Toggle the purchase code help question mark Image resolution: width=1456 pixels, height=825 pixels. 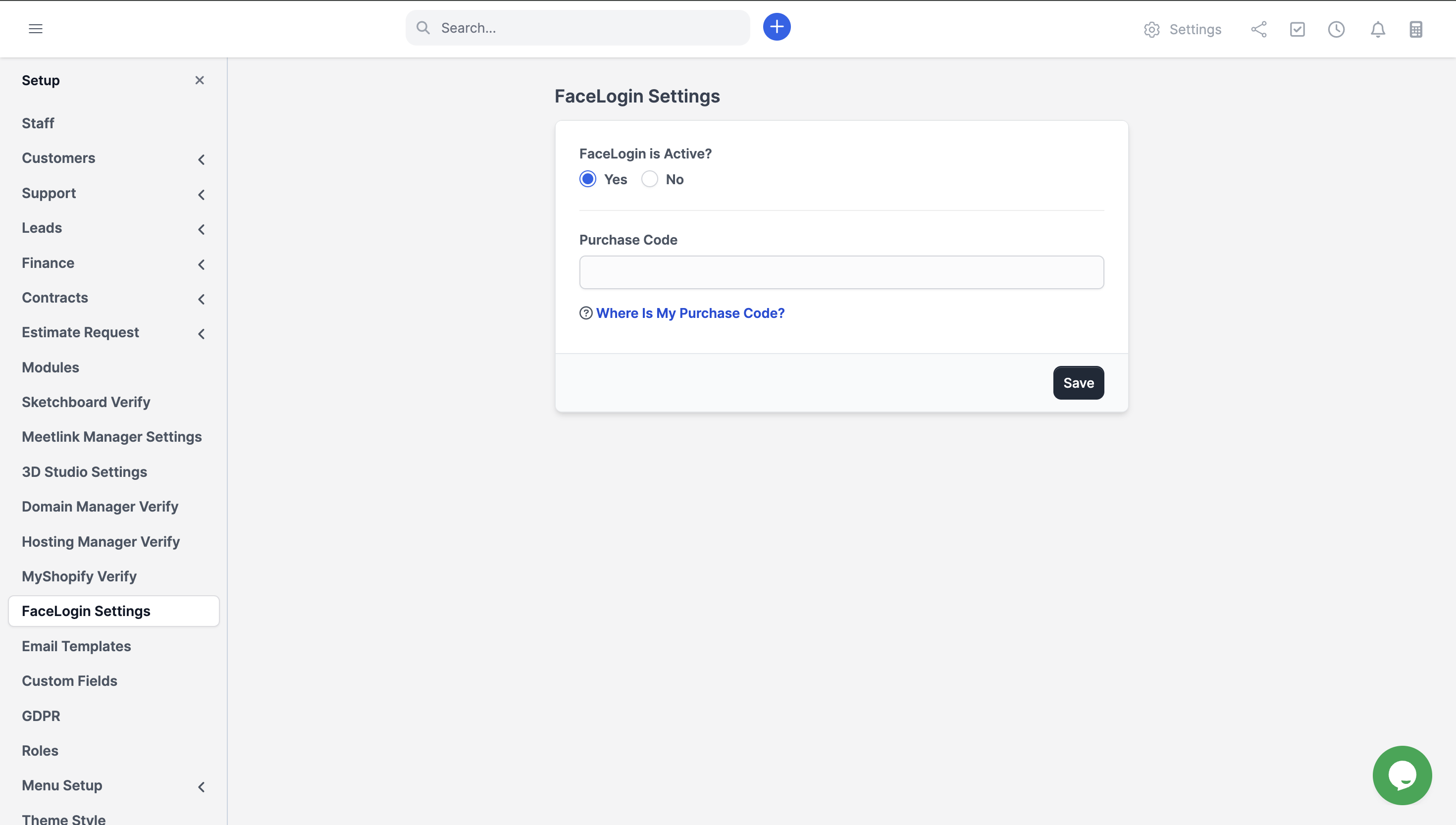coord(585,312)
